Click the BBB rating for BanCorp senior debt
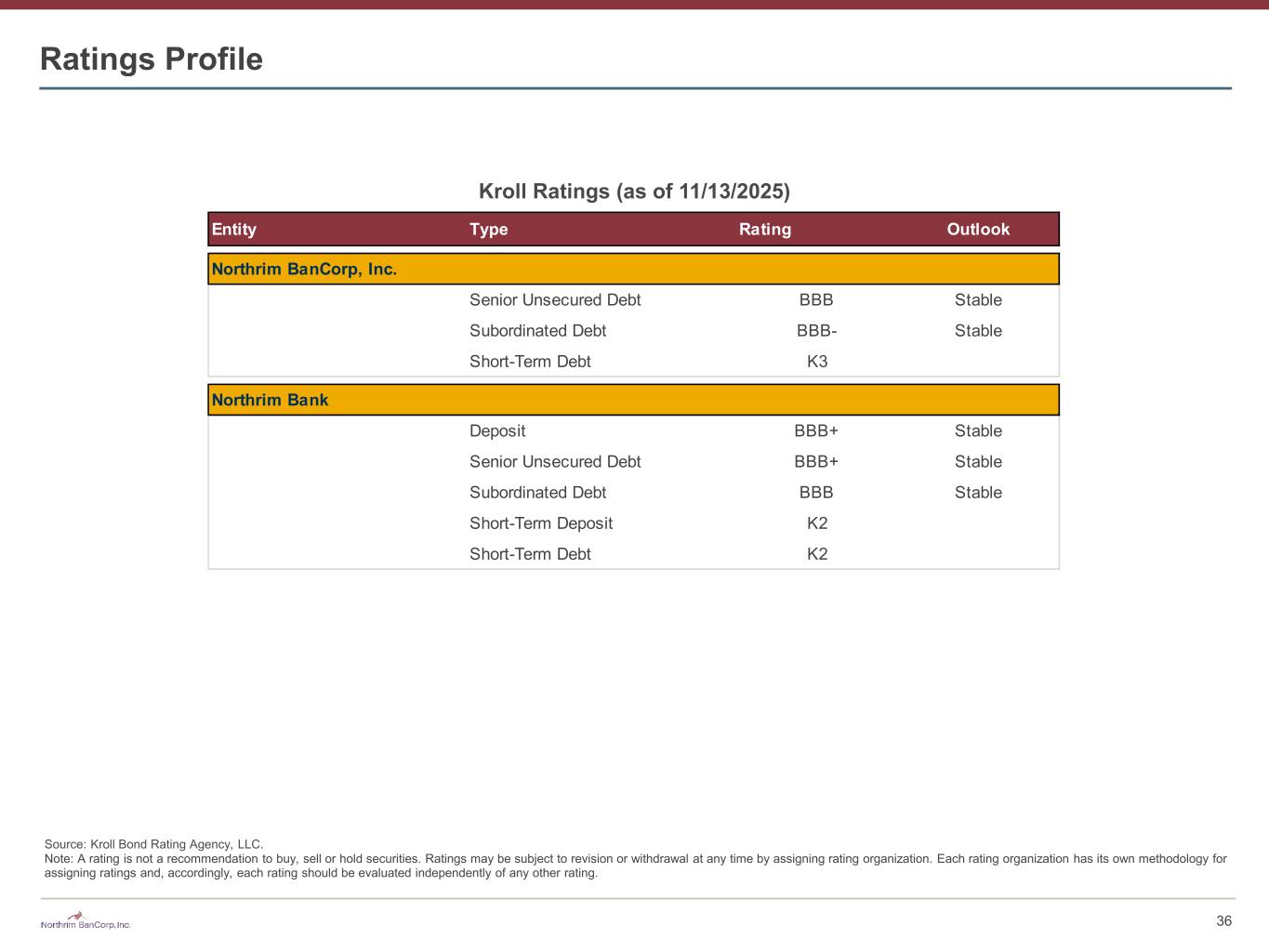 click(x=816, y=300)
